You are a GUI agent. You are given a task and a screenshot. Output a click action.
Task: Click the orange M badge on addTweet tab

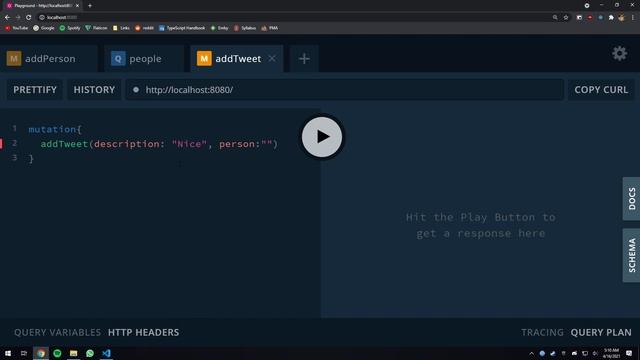pos(204,59)
